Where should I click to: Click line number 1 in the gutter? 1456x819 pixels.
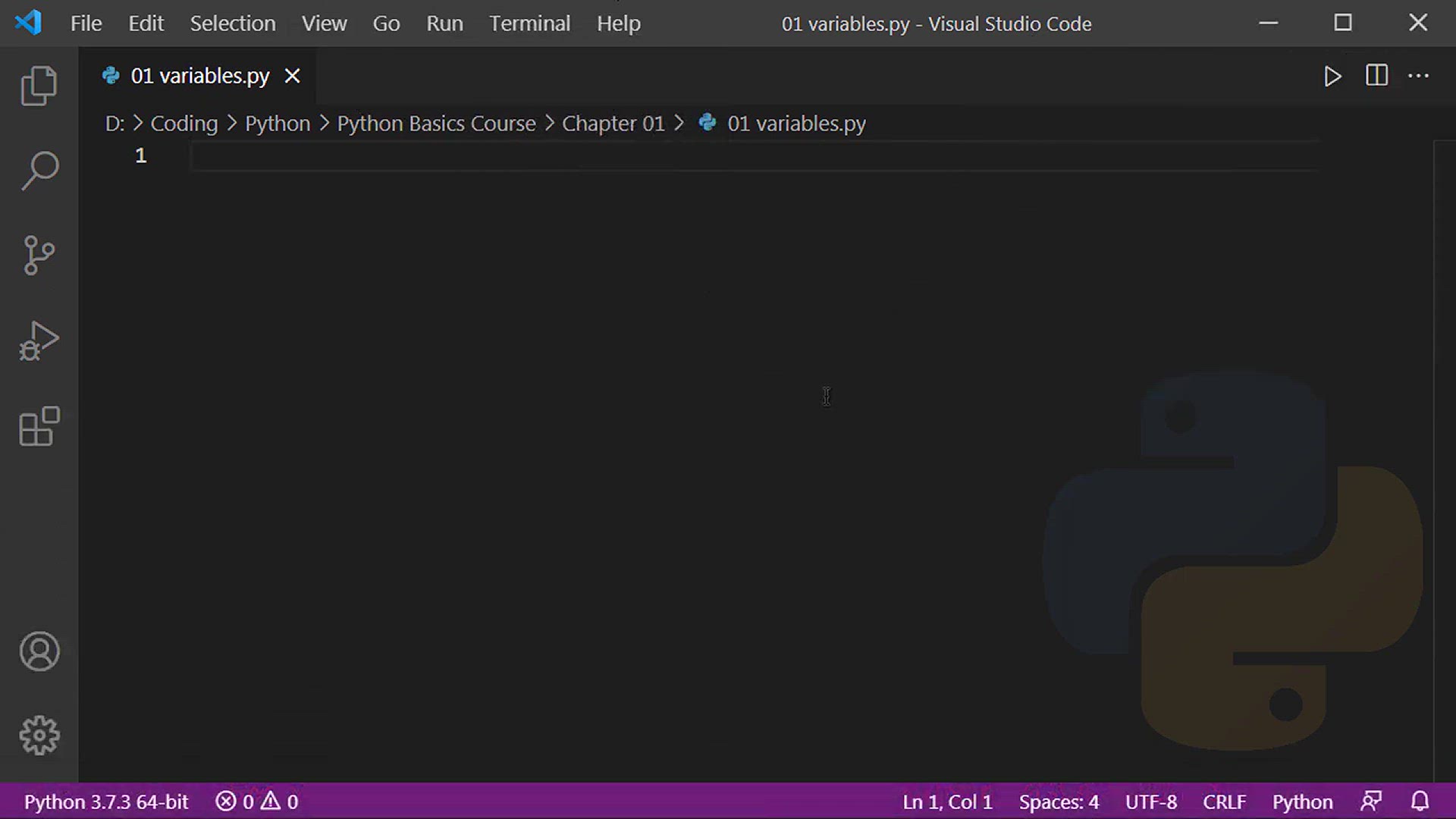click(x=140, y=155)
